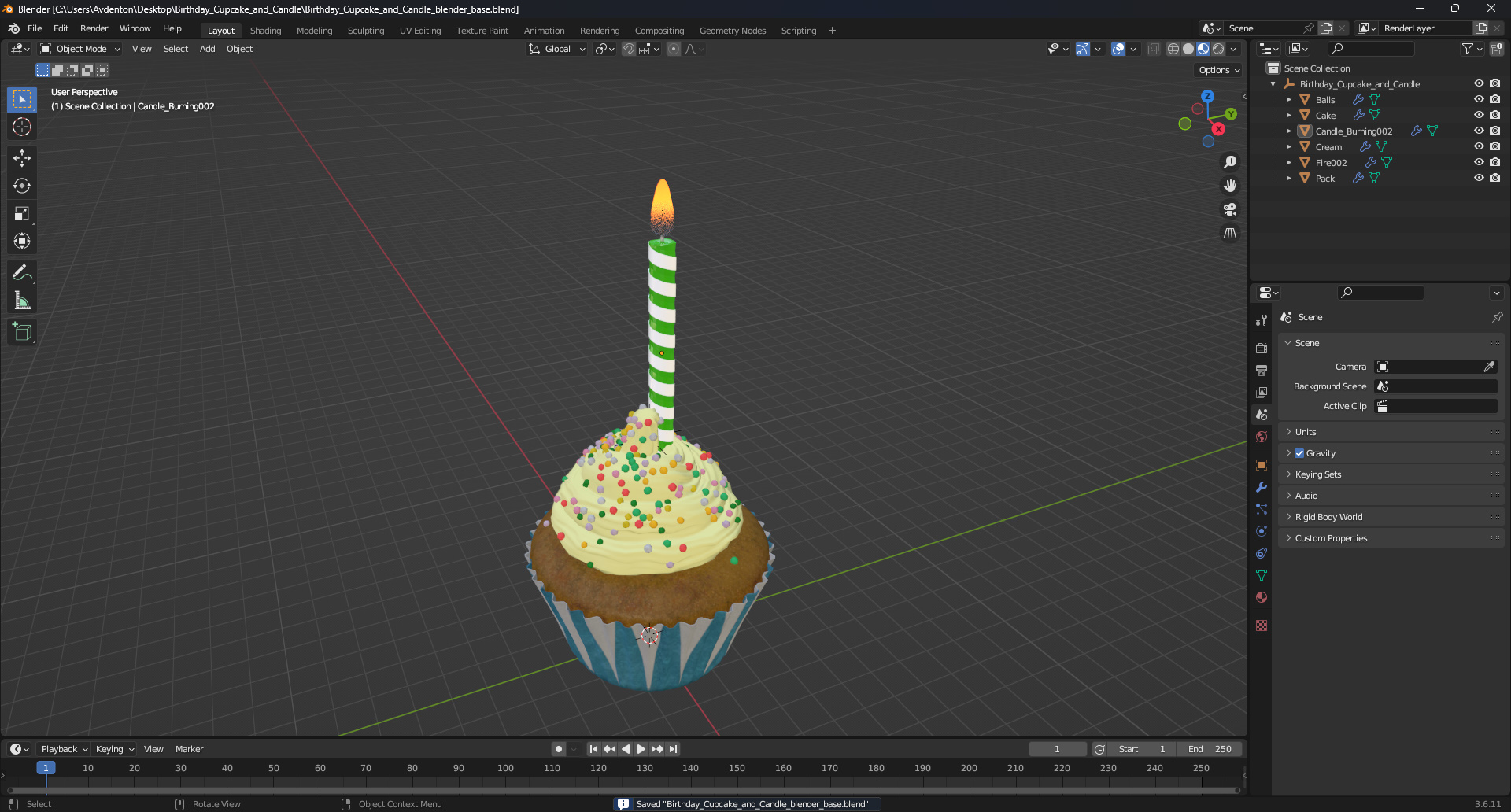Switch to the UV Editing workspace tab
The height and width of the screenshot is (812, 1511).
click(x=420, y=31)
